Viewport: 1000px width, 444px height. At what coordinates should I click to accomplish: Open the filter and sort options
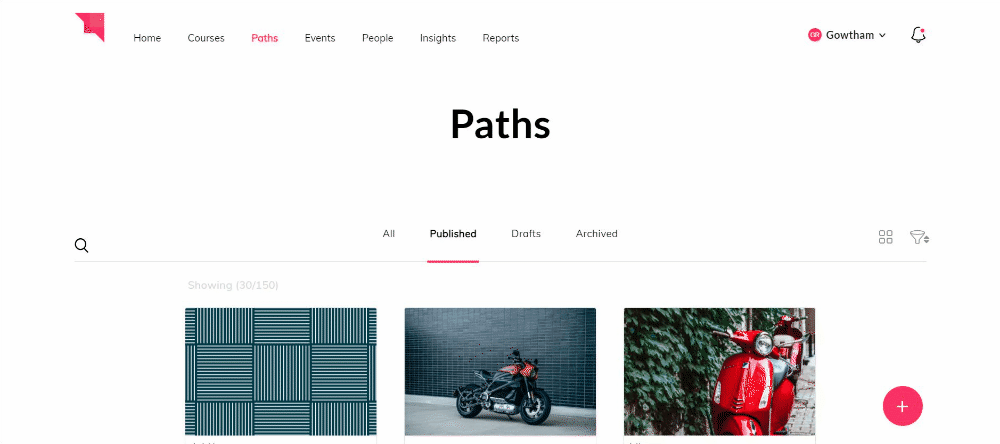(919, 237)
